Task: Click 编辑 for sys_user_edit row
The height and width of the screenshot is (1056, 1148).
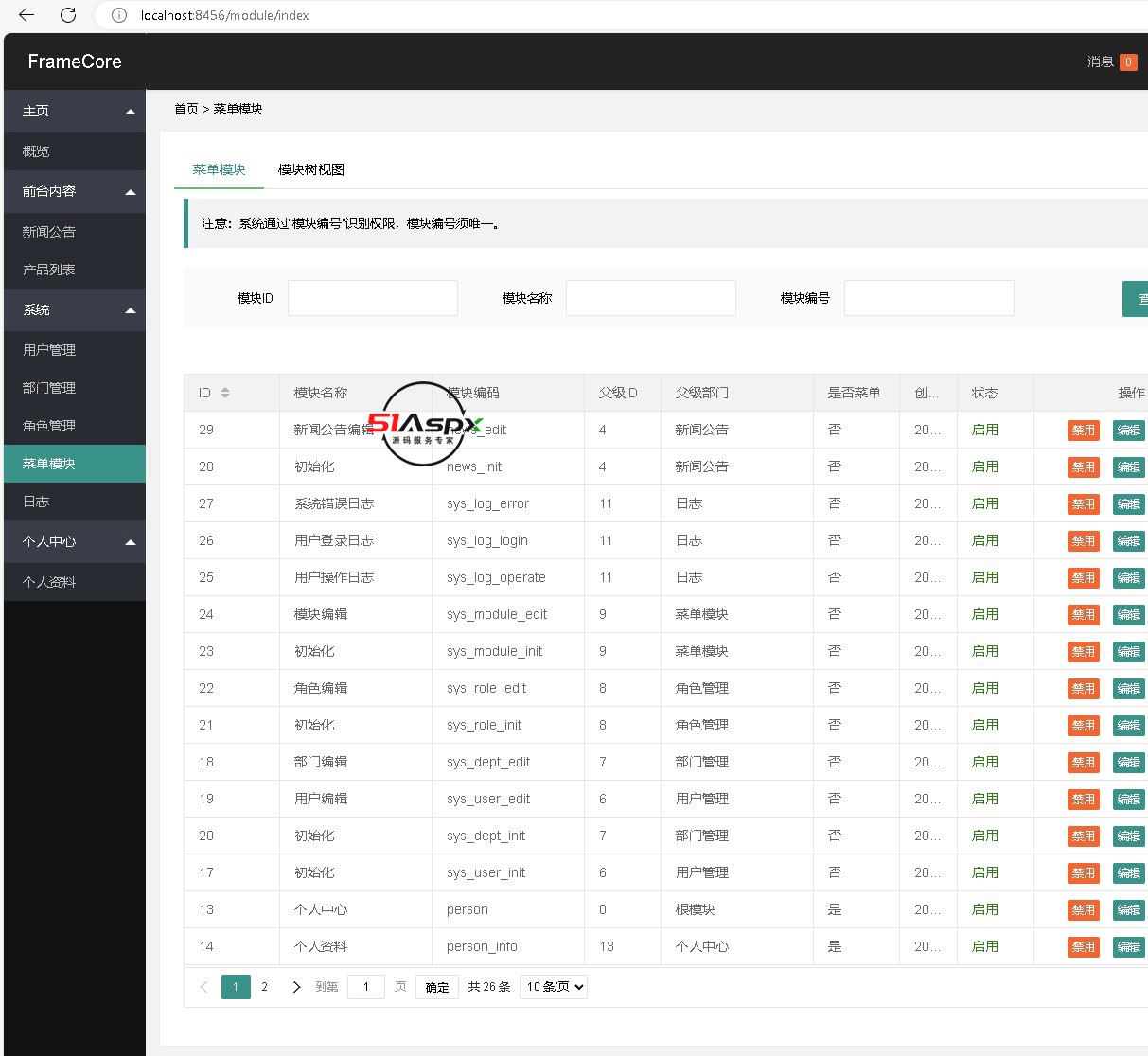Action: click(1129, 800)
